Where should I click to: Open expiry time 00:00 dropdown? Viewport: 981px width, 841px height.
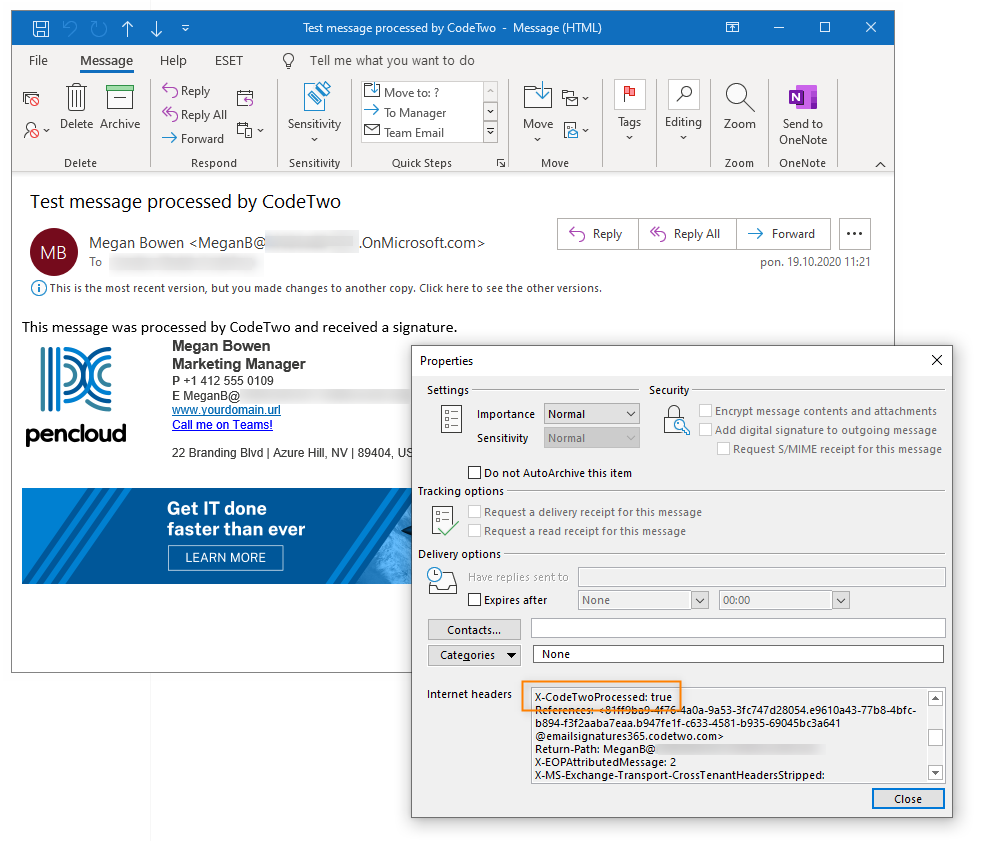[841, 601]
